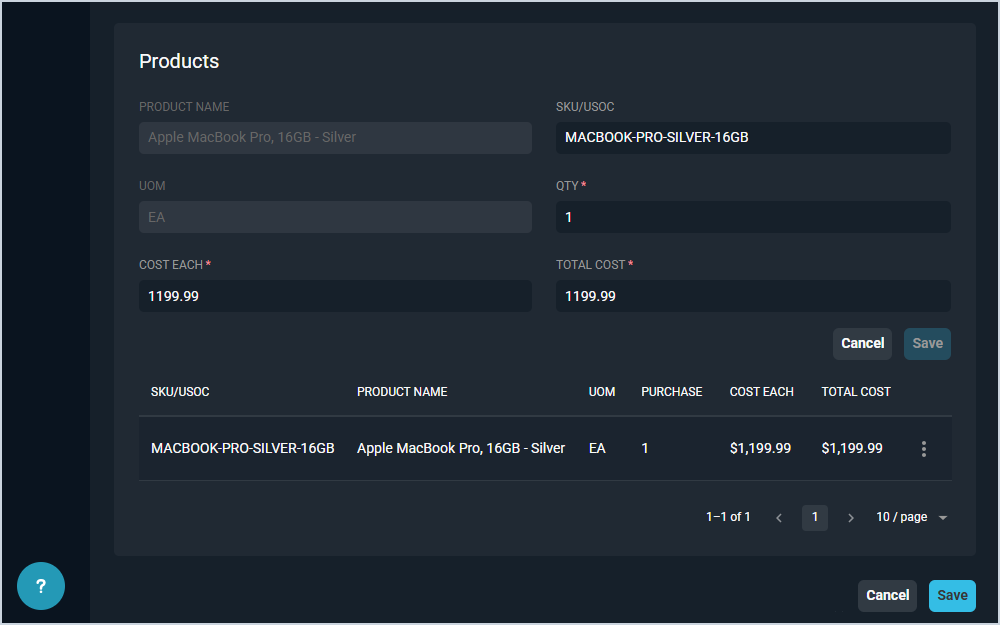1000x625 pixels.
Task: Click into the QTY field
Action: tap(753, 217)
